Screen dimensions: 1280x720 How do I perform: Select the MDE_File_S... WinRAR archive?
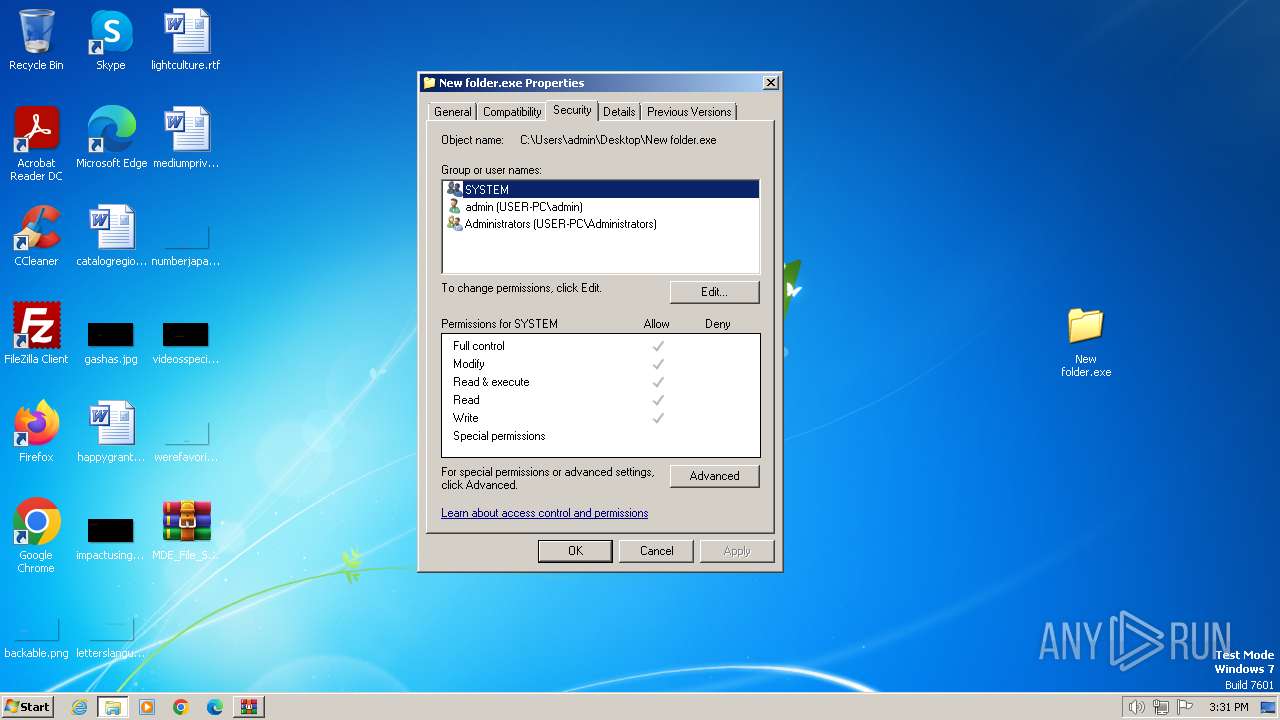[x=186, y=530]
